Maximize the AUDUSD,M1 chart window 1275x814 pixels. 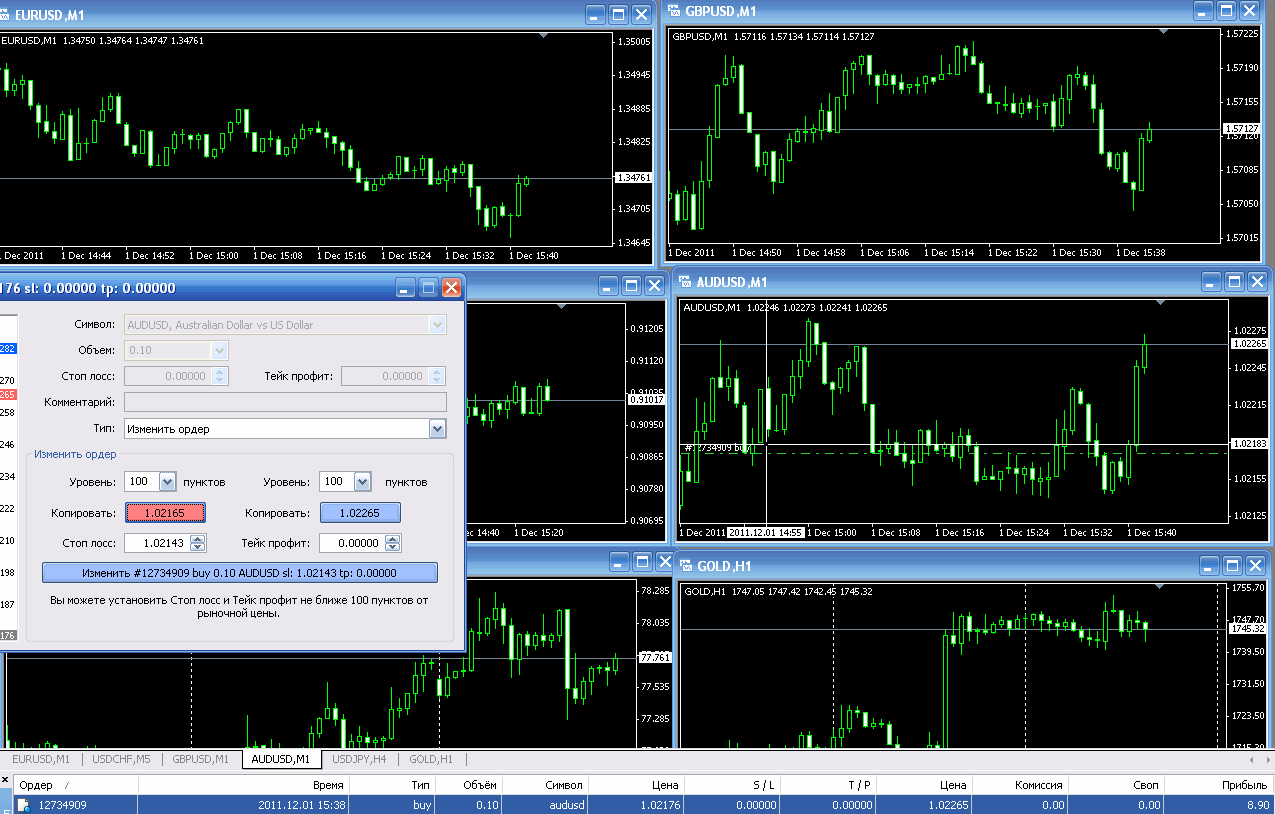pos(1233,282)
